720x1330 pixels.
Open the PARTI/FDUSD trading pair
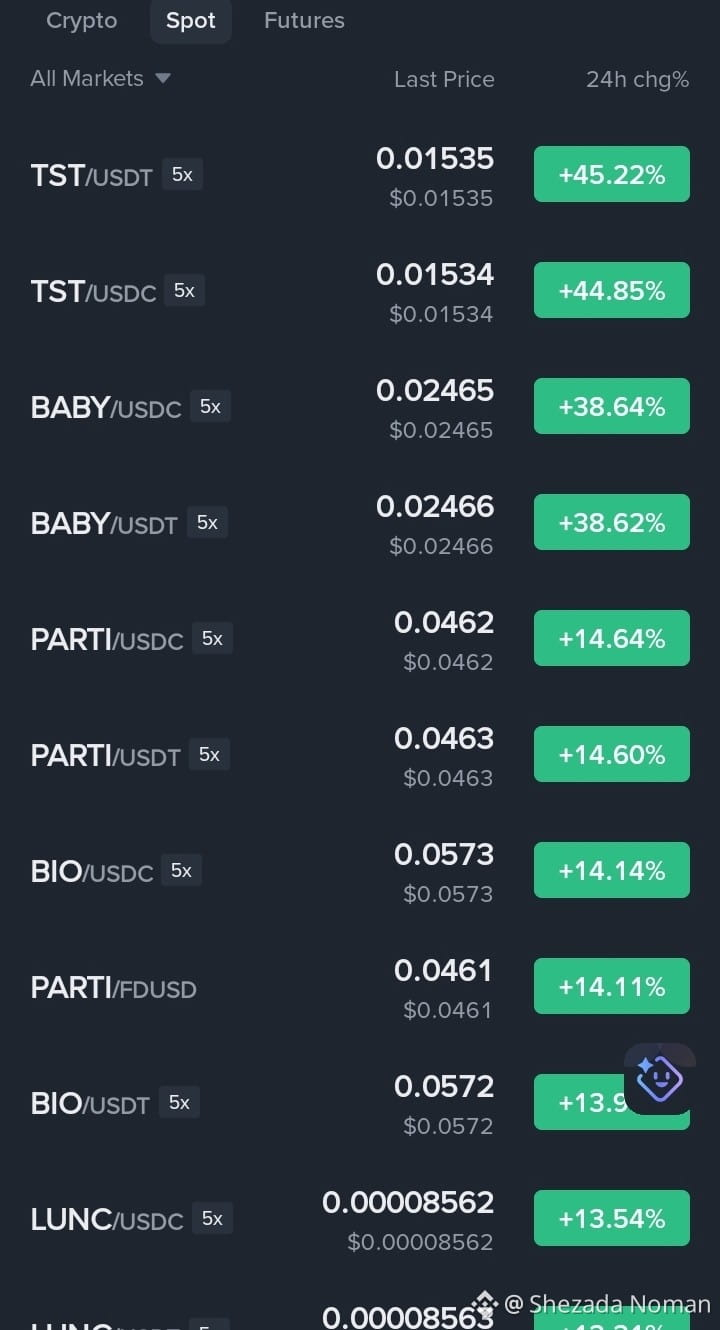(360, 988)
